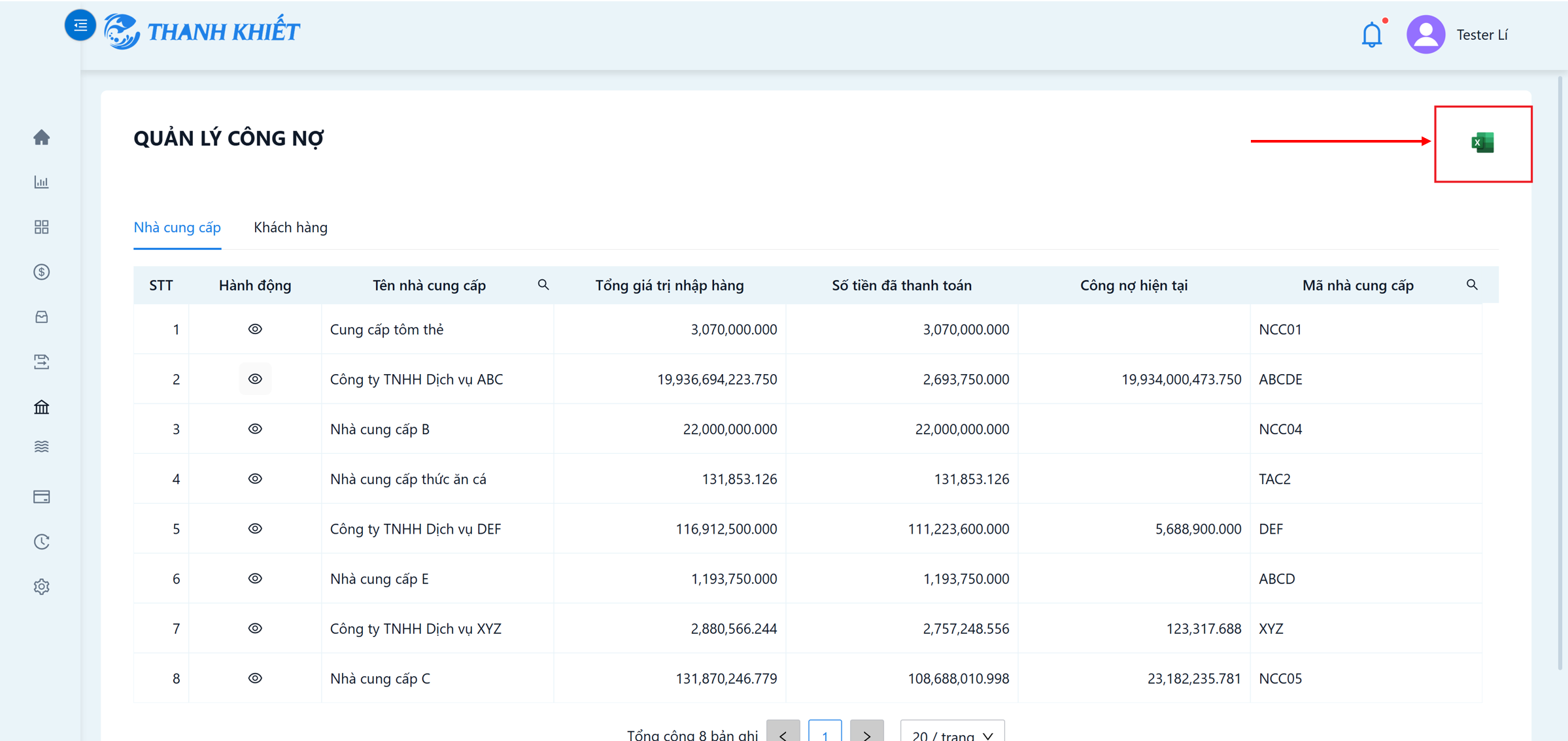Open the water waves sidebar icon

[x=42, y=447]
